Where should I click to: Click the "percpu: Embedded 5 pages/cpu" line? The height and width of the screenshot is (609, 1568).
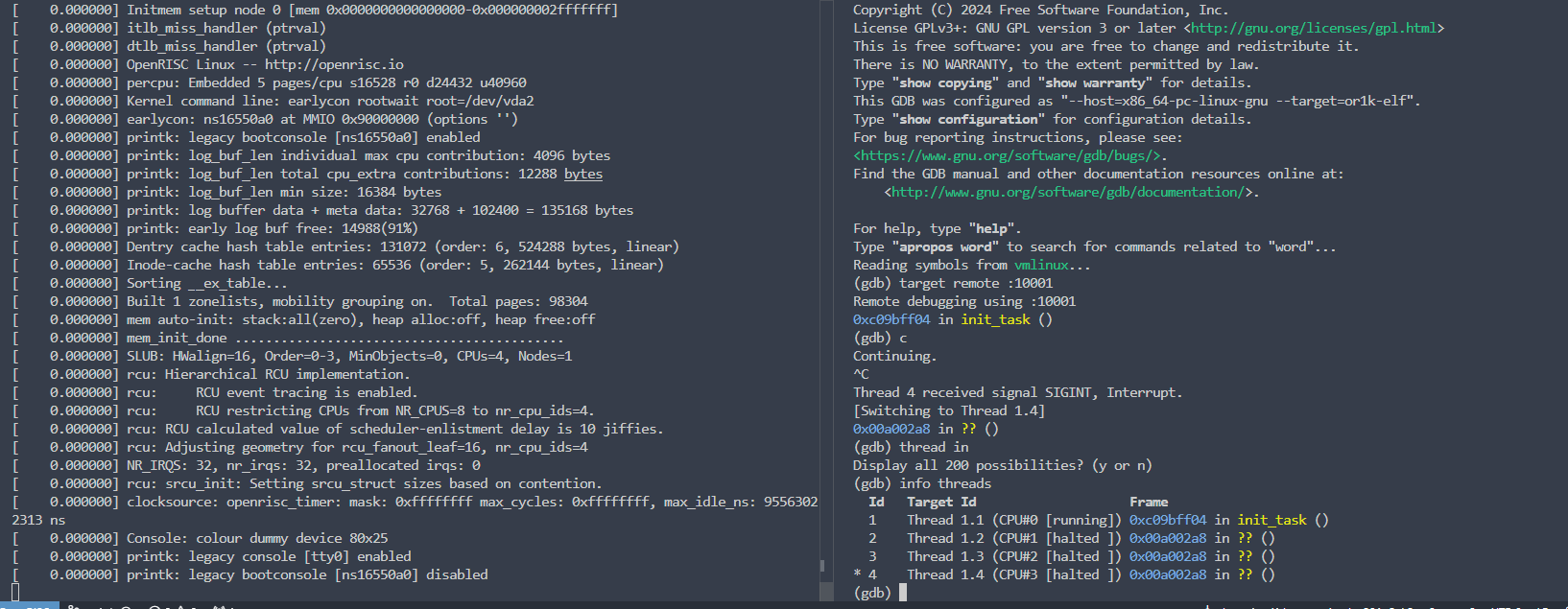tap(269, 82)
